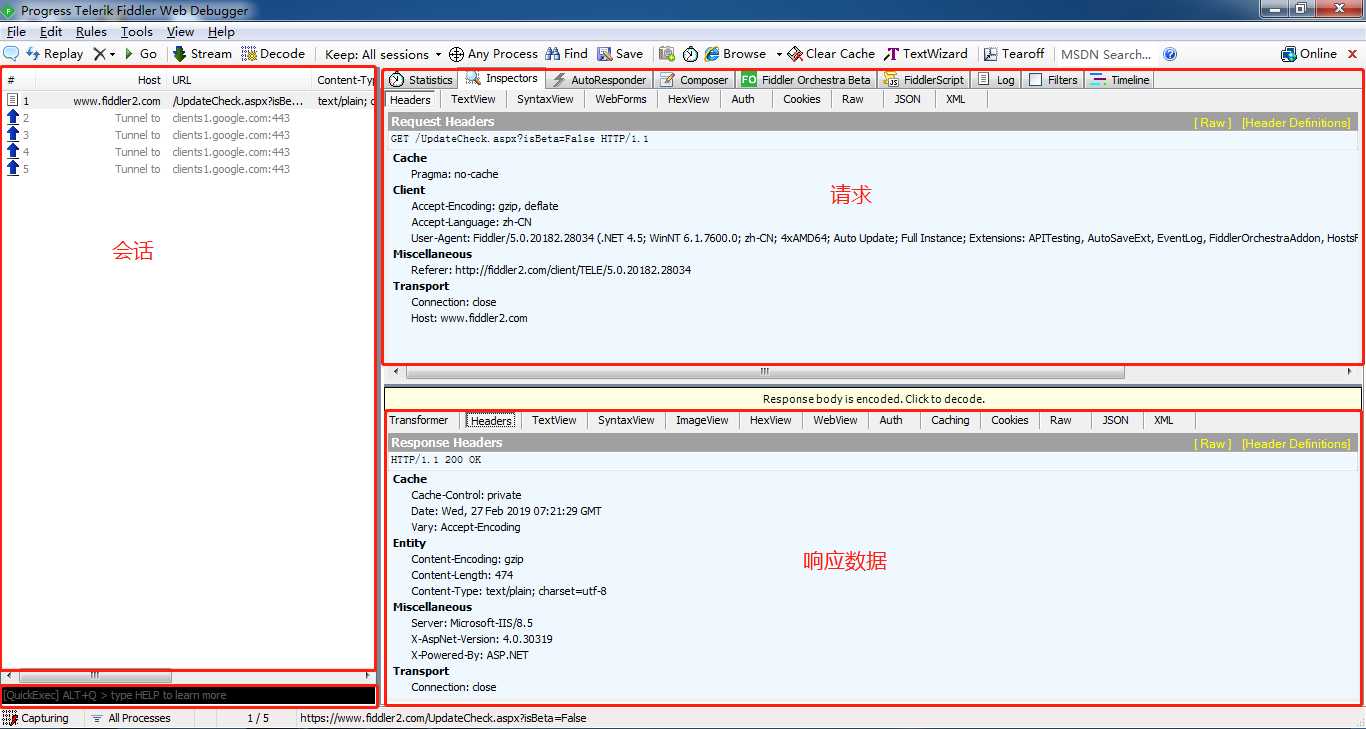This screenshot has width=1366, height=729.
Task: Switch to the Composer tab
Action: tap(694, 80)
